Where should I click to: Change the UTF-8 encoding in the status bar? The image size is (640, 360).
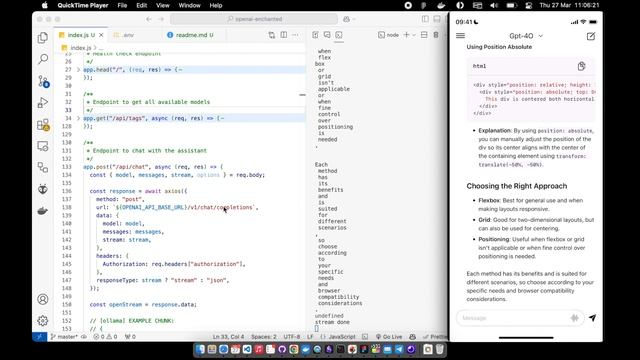291,337
